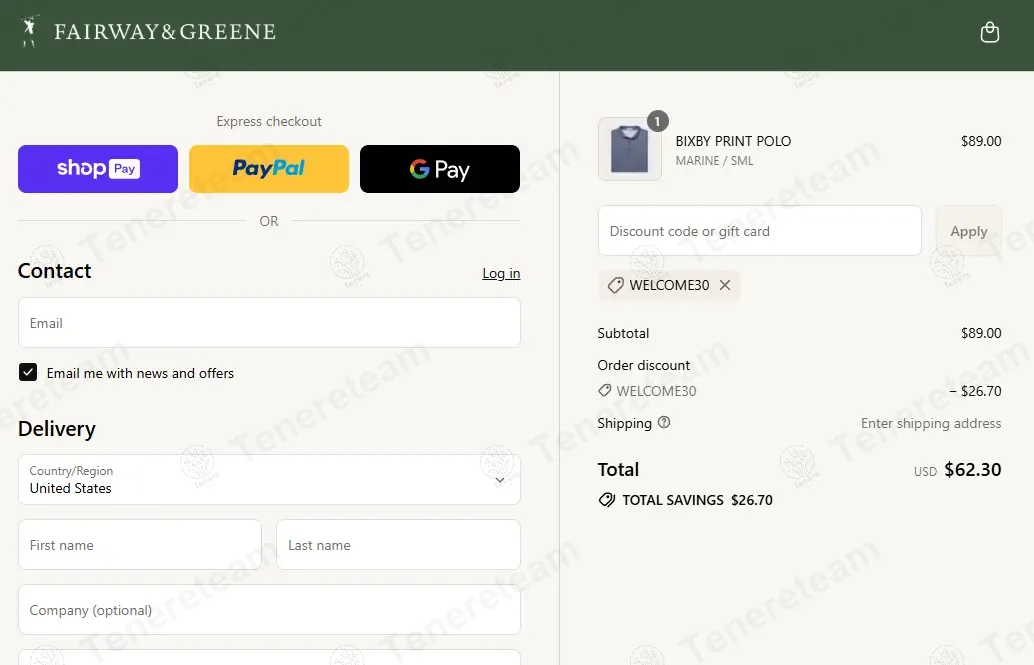Click the WELCOME30 tag icon in the applied code chip

click(616, 285)
